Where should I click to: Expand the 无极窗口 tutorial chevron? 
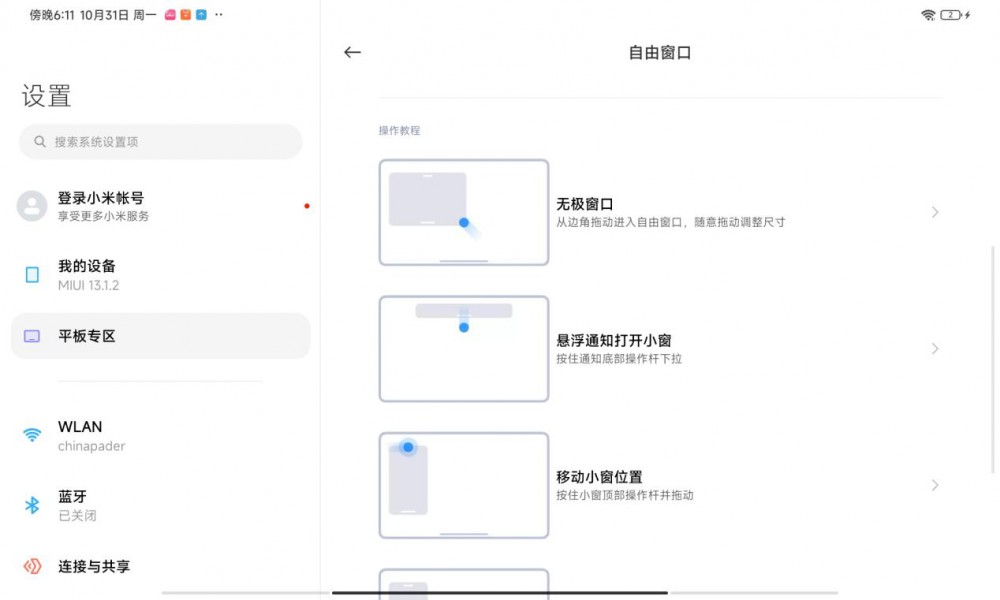click(x=935, y=212)
